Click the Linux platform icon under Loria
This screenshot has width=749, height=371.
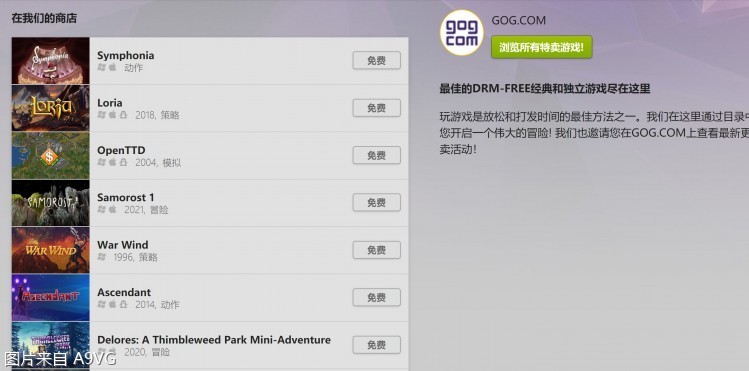point(124,115)
